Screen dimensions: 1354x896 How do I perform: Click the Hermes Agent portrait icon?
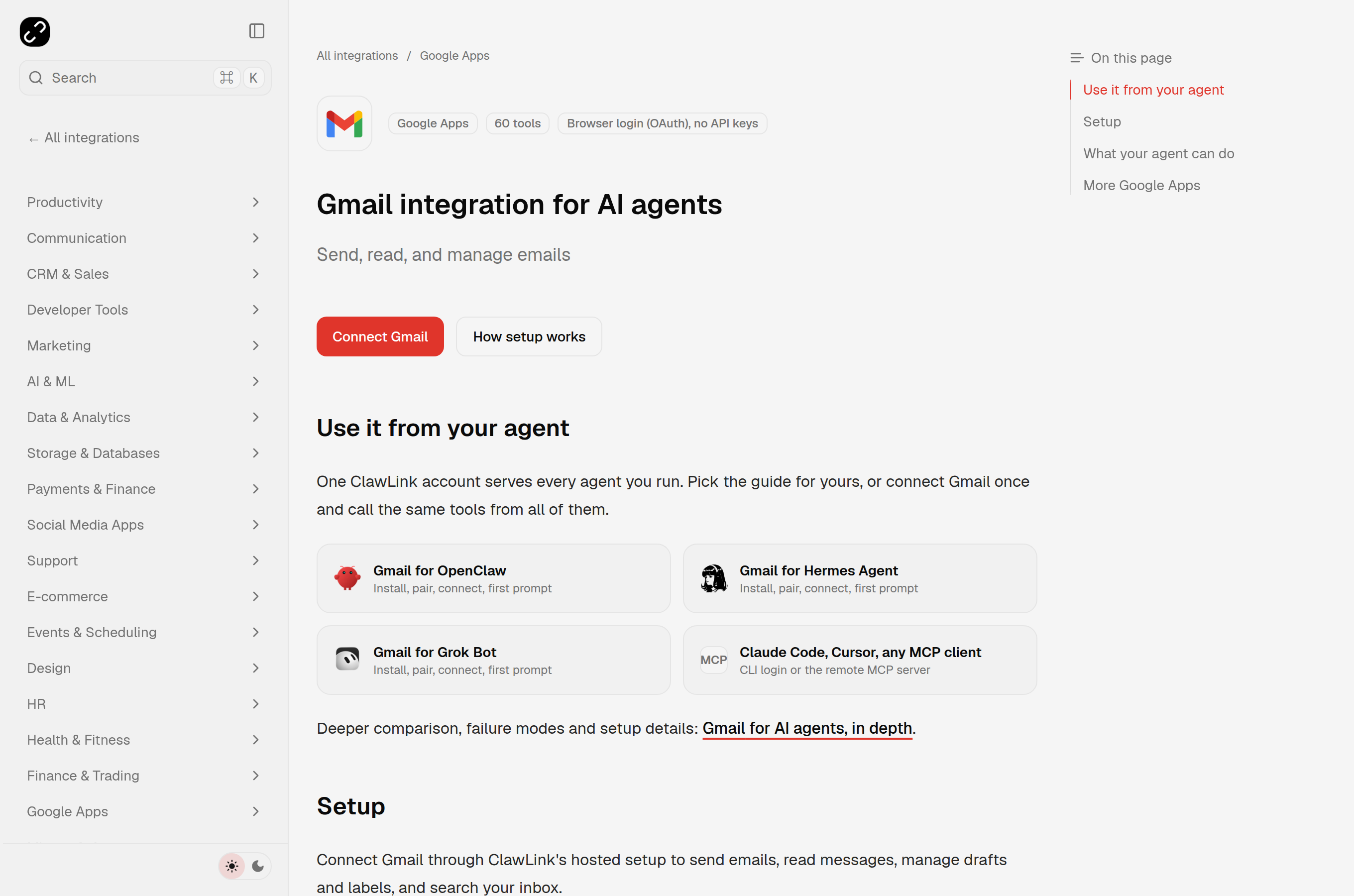tap(713, 578)
